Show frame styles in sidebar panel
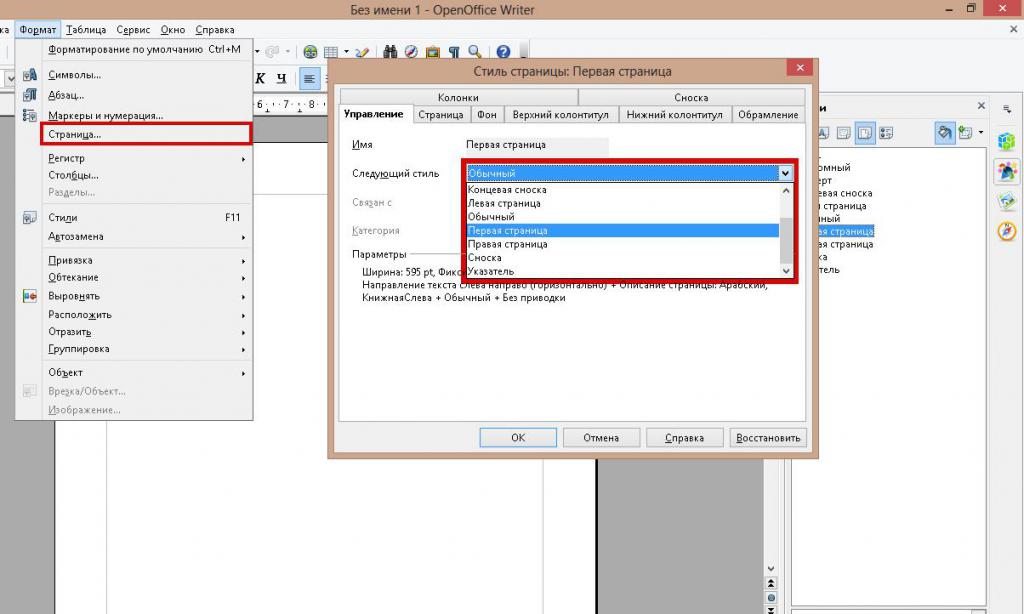Image resolution: width=1024 pixels, height=614 pixels. click(844, 133)
